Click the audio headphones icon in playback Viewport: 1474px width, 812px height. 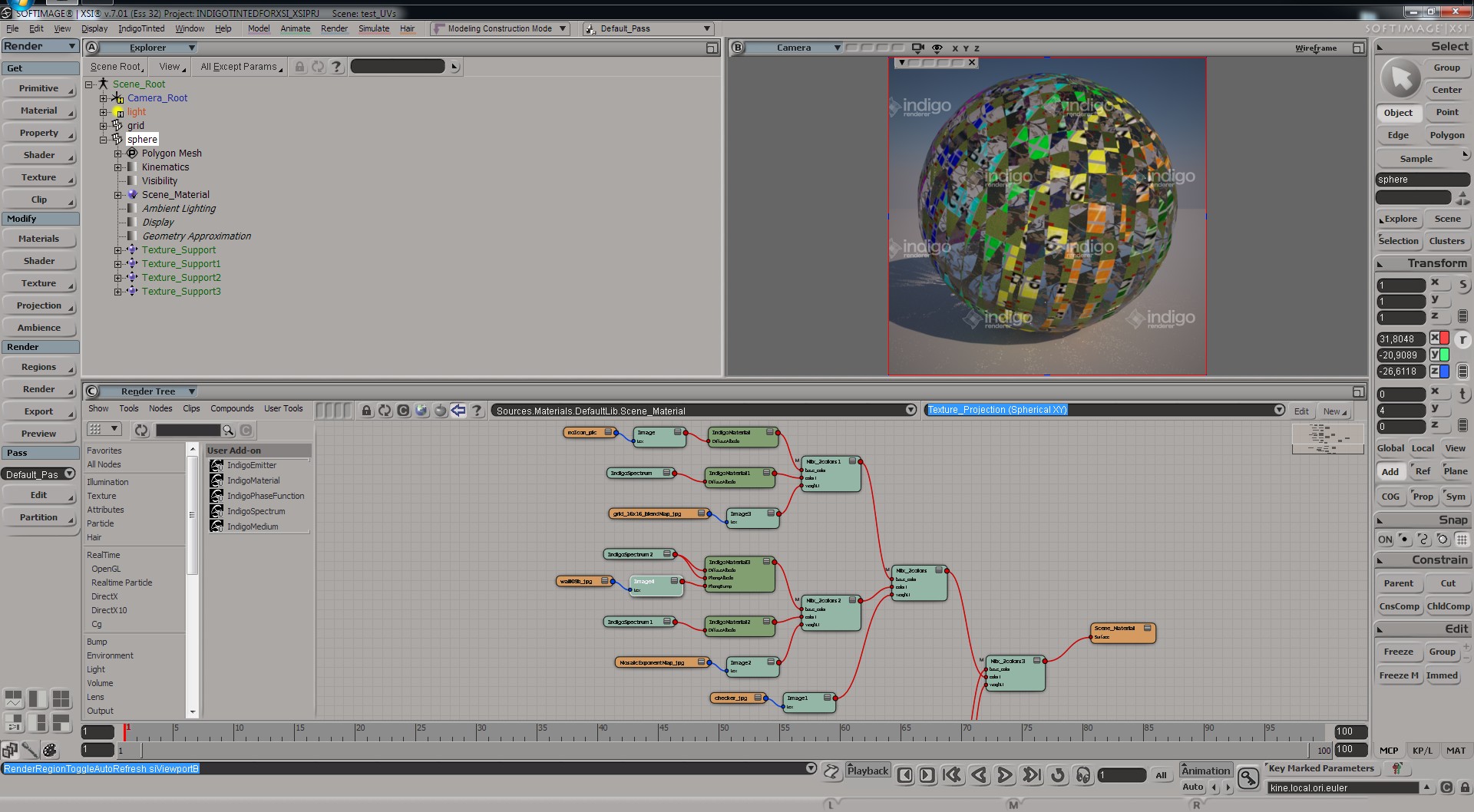click(1083, 775)
